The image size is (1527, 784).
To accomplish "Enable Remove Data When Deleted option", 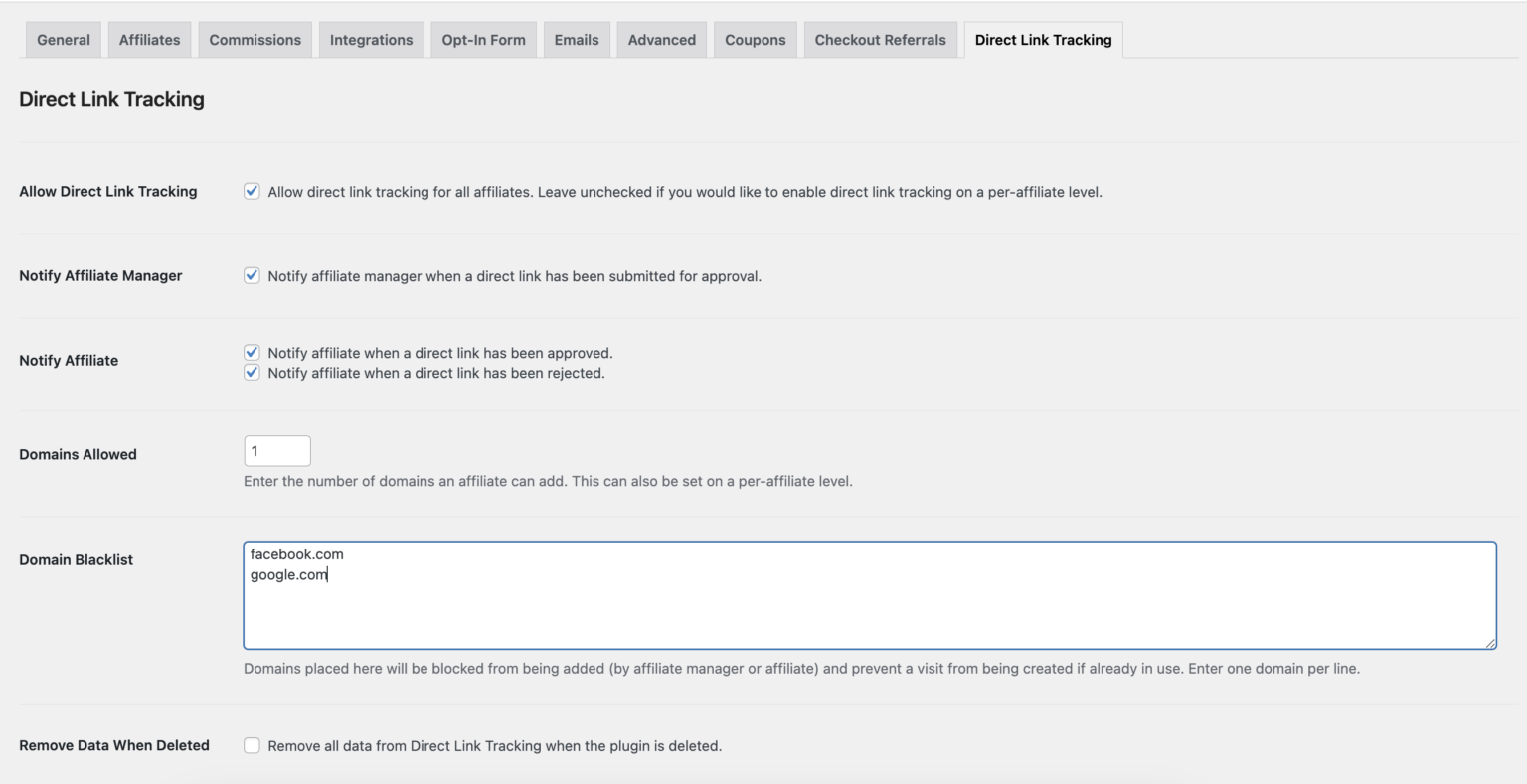I will tap(252, 744).
